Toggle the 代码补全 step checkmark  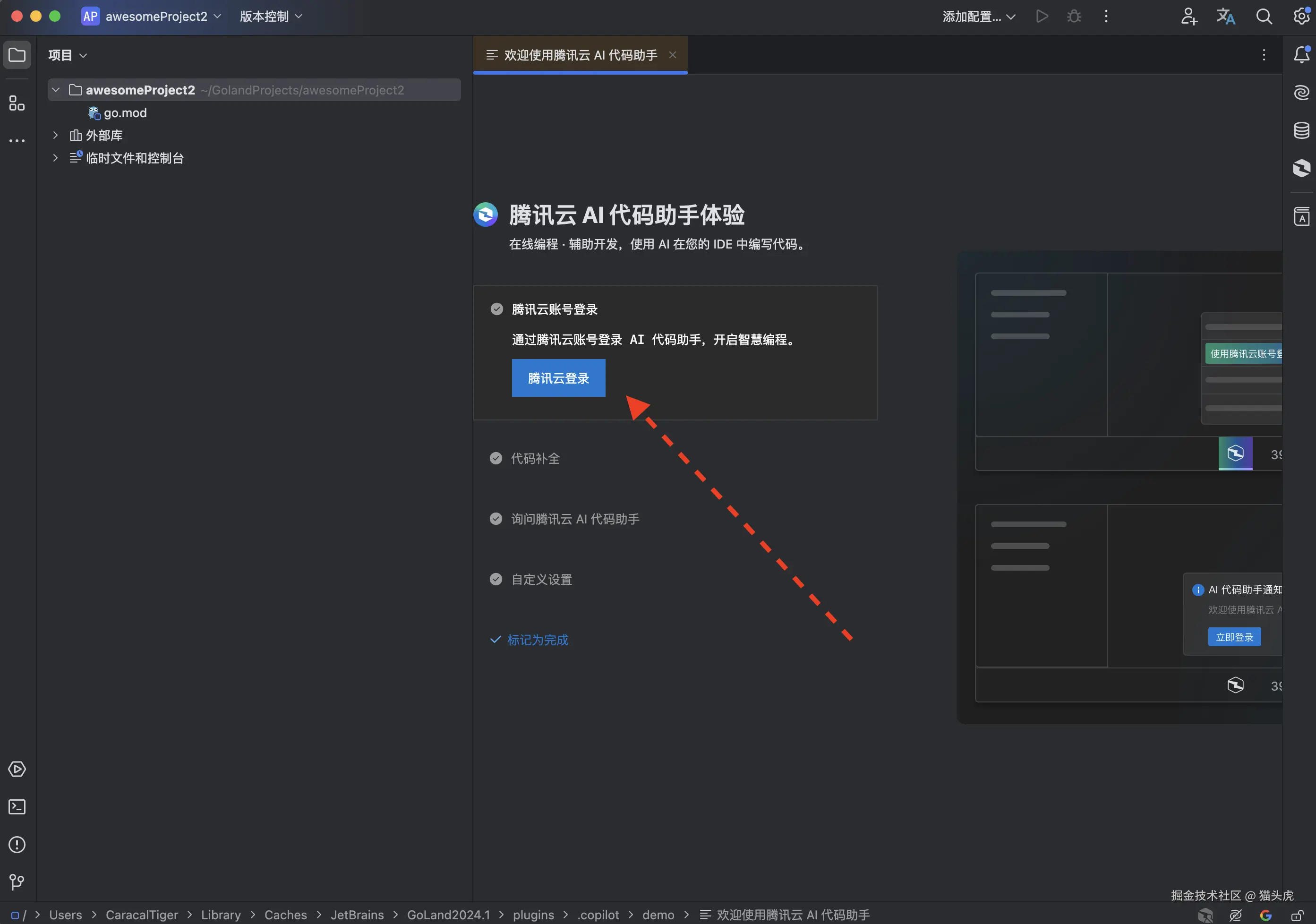(x=496, y=458)
